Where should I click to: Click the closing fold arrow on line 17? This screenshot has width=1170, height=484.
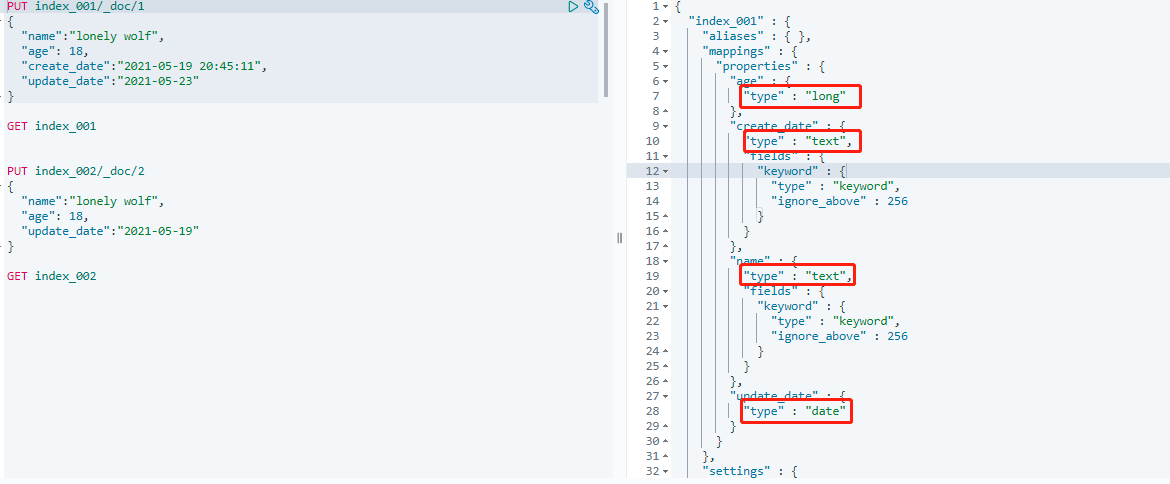666,246
